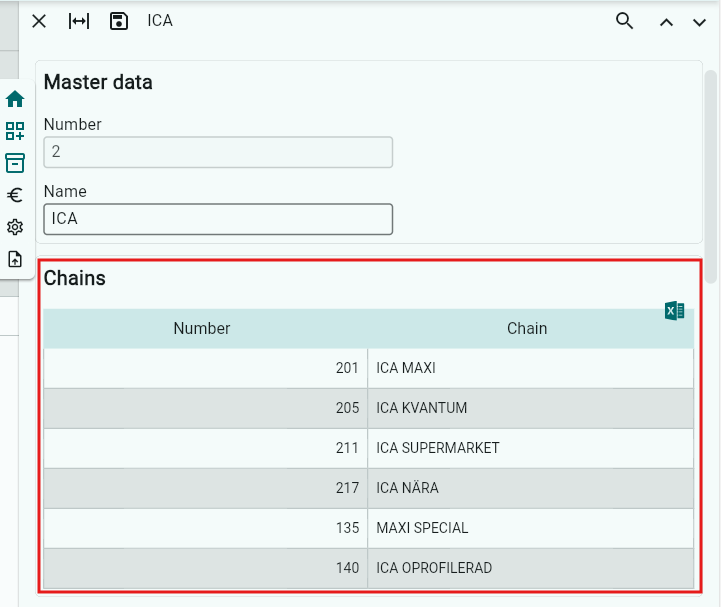Select the ICA NÄRA row
The width and height of the screenshot is (721, 607).
(369, 488)
